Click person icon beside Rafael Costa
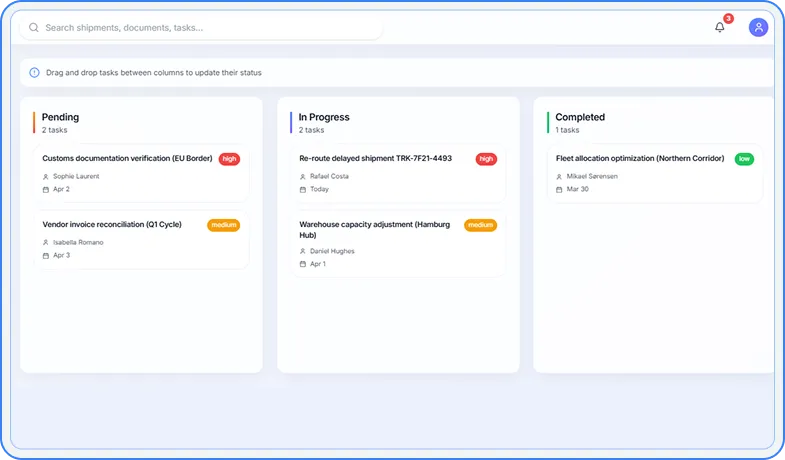Viewport: 785px width, 460px height. tap(303, 176)
